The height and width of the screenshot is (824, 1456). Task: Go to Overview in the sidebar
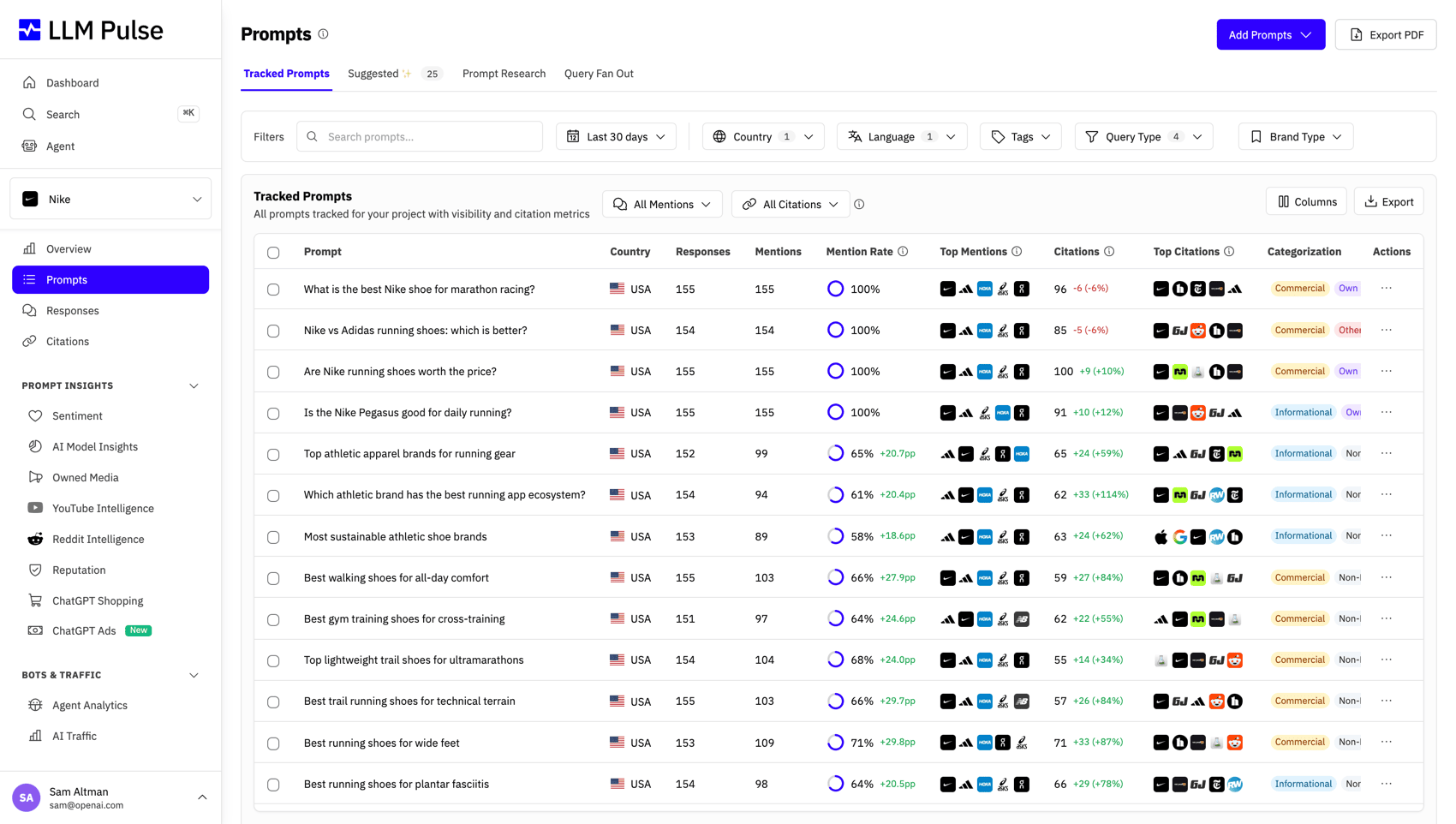110,248
